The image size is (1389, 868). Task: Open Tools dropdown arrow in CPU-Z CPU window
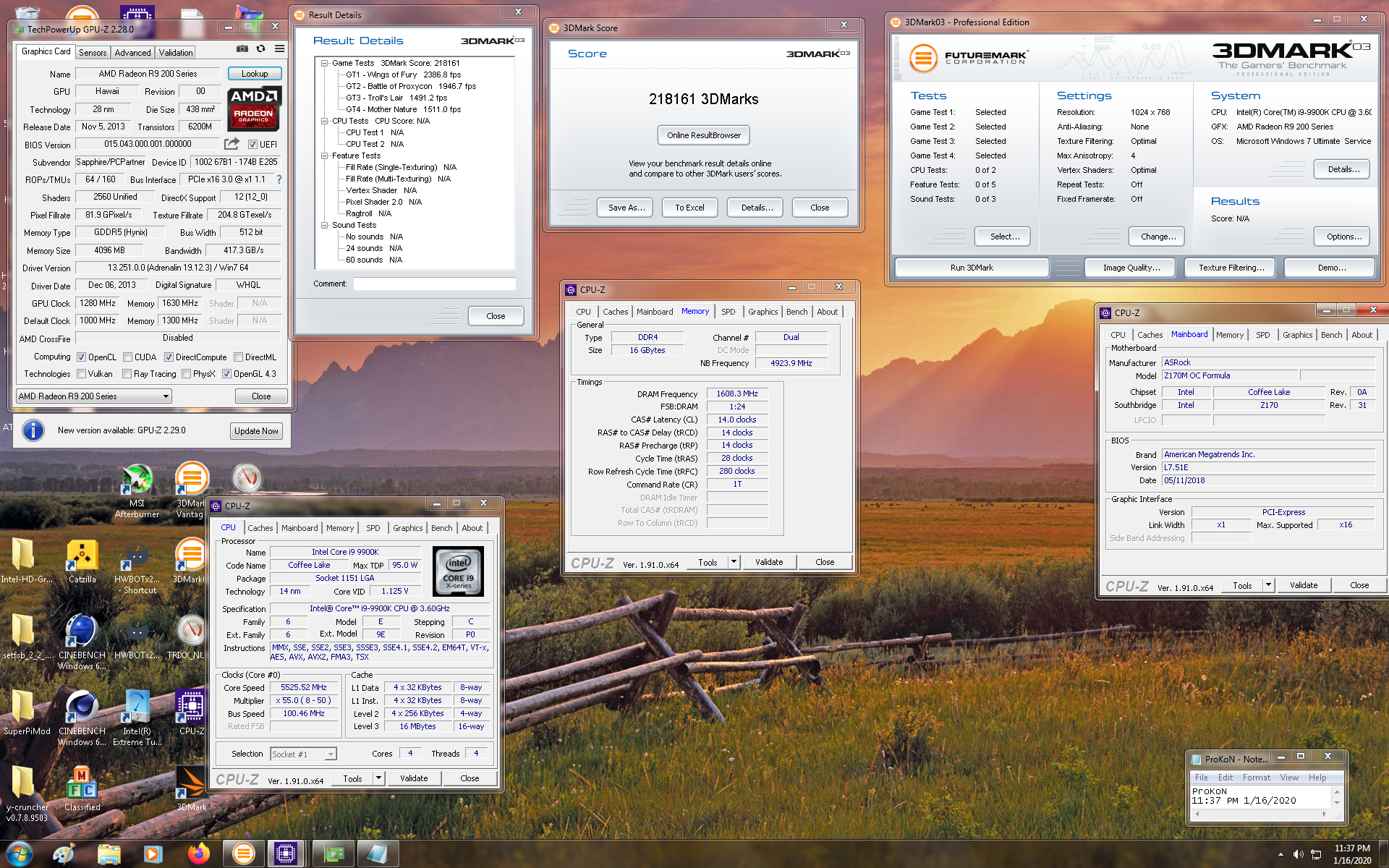point(378,778)
